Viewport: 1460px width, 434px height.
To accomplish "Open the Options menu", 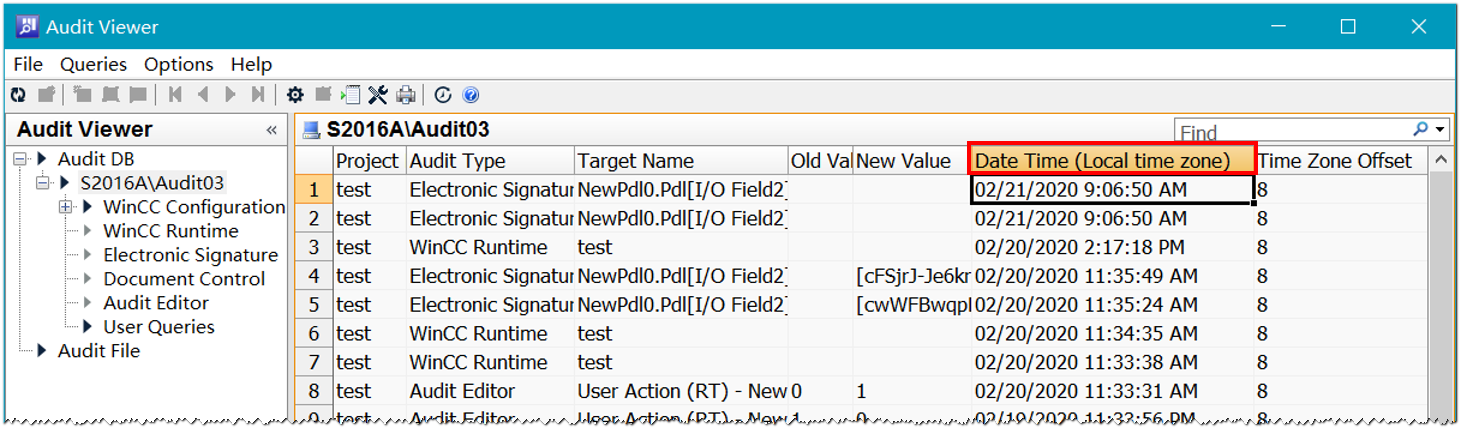I will pyautogui.click(x=178, y=64).
